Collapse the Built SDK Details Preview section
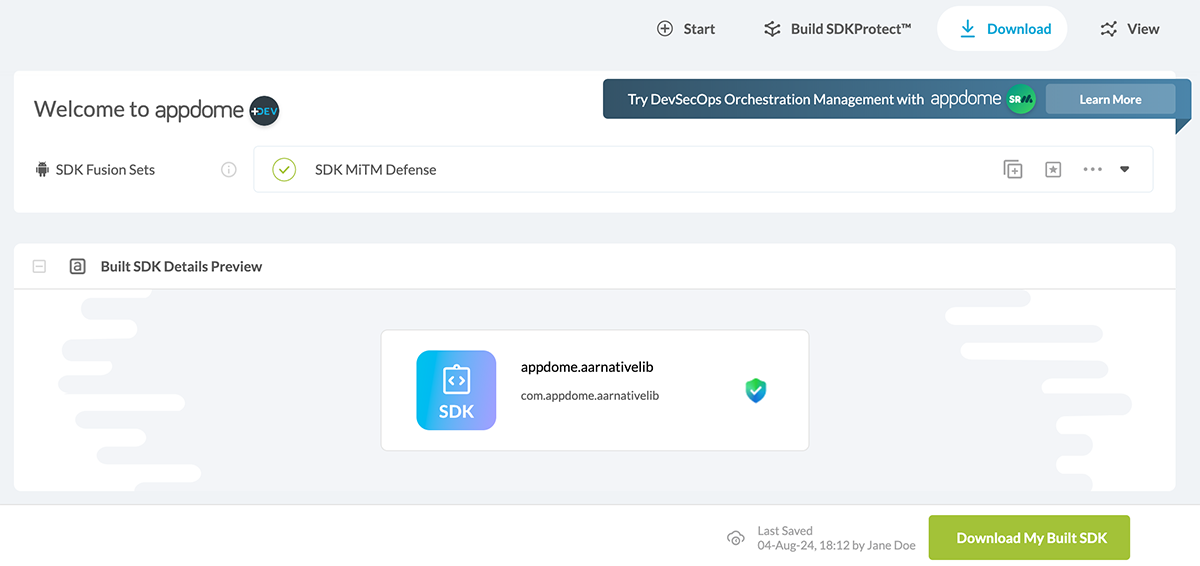The width and height of the screenshot is (1200, 566). point(40,267)
